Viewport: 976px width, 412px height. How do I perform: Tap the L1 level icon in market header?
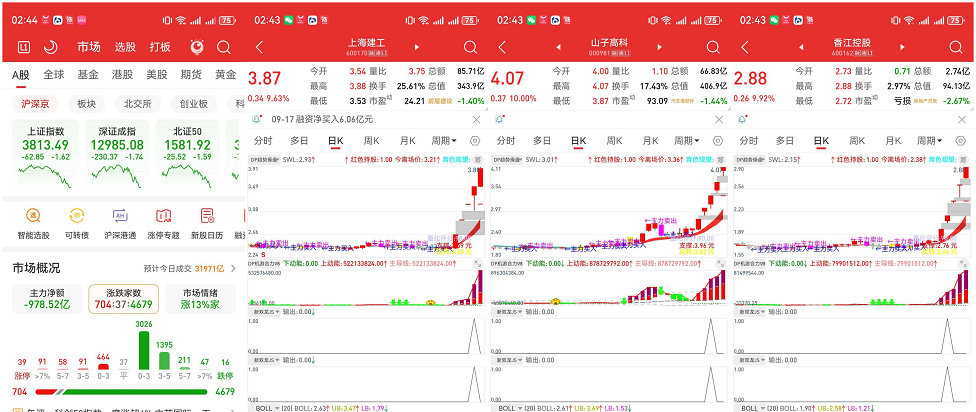coord(24,47)
